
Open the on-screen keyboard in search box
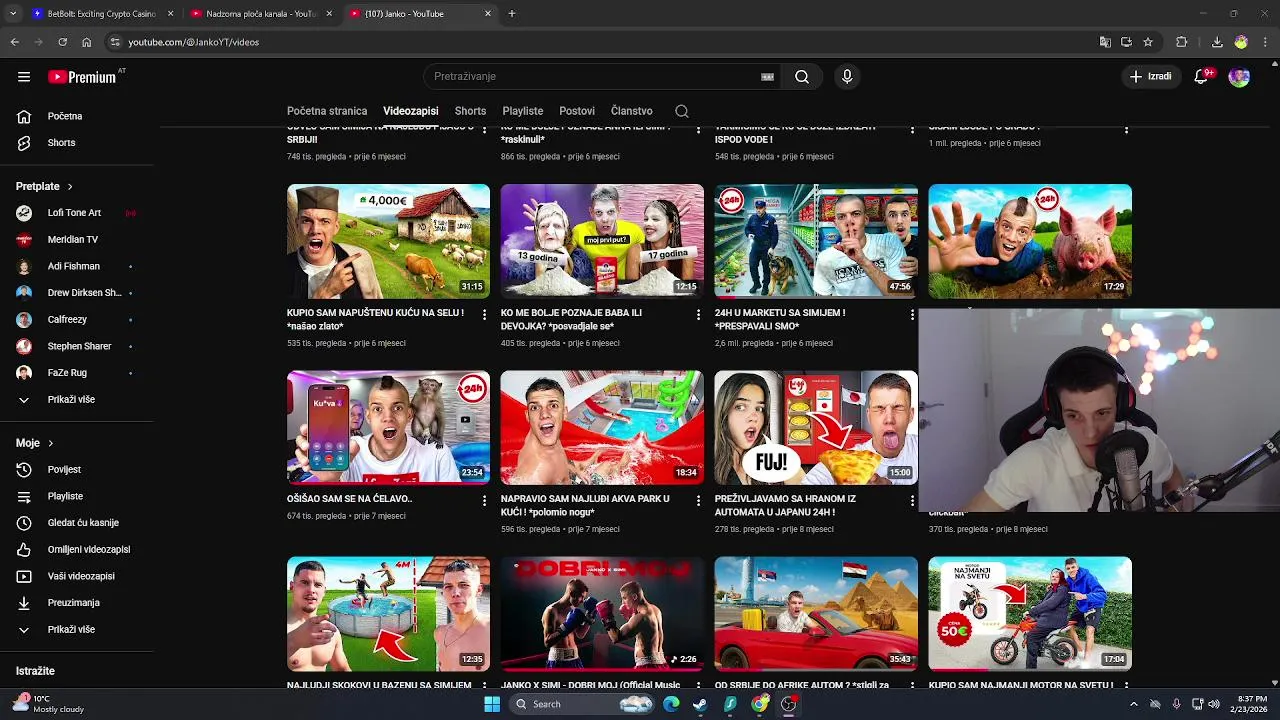click(768, 77)
